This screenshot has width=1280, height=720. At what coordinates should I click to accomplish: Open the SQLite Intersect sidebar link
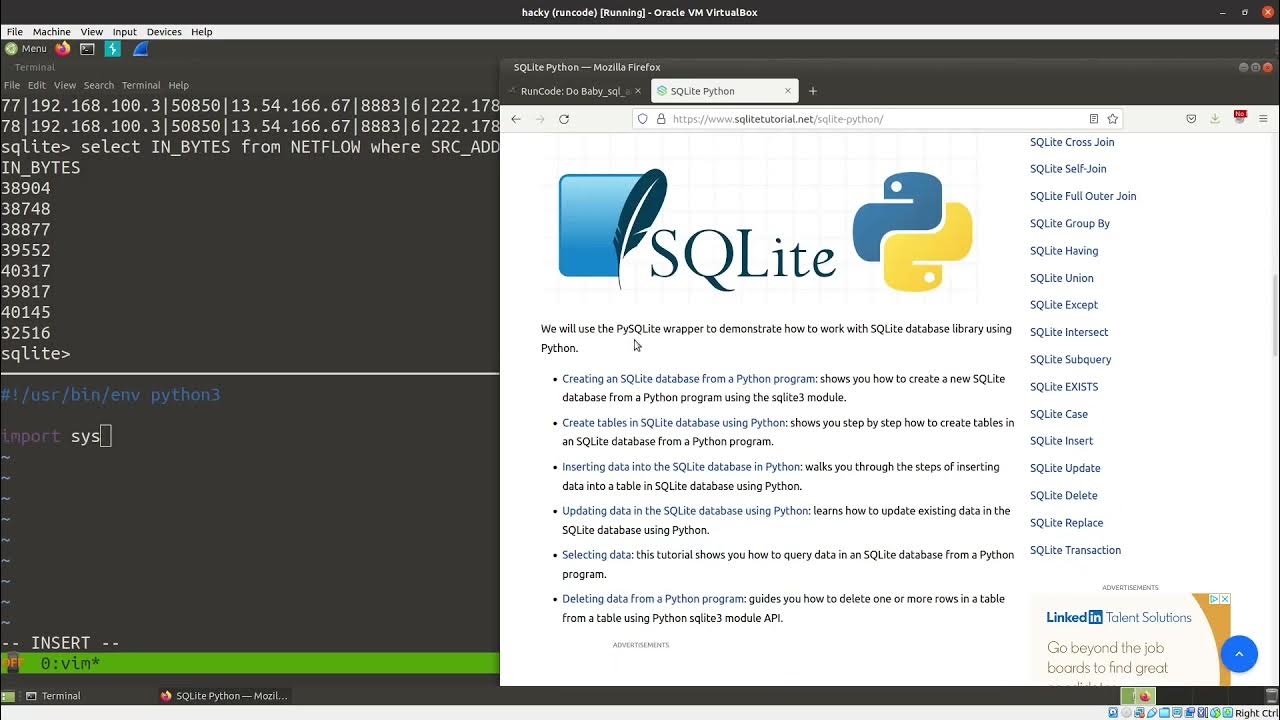[1069, 332]
